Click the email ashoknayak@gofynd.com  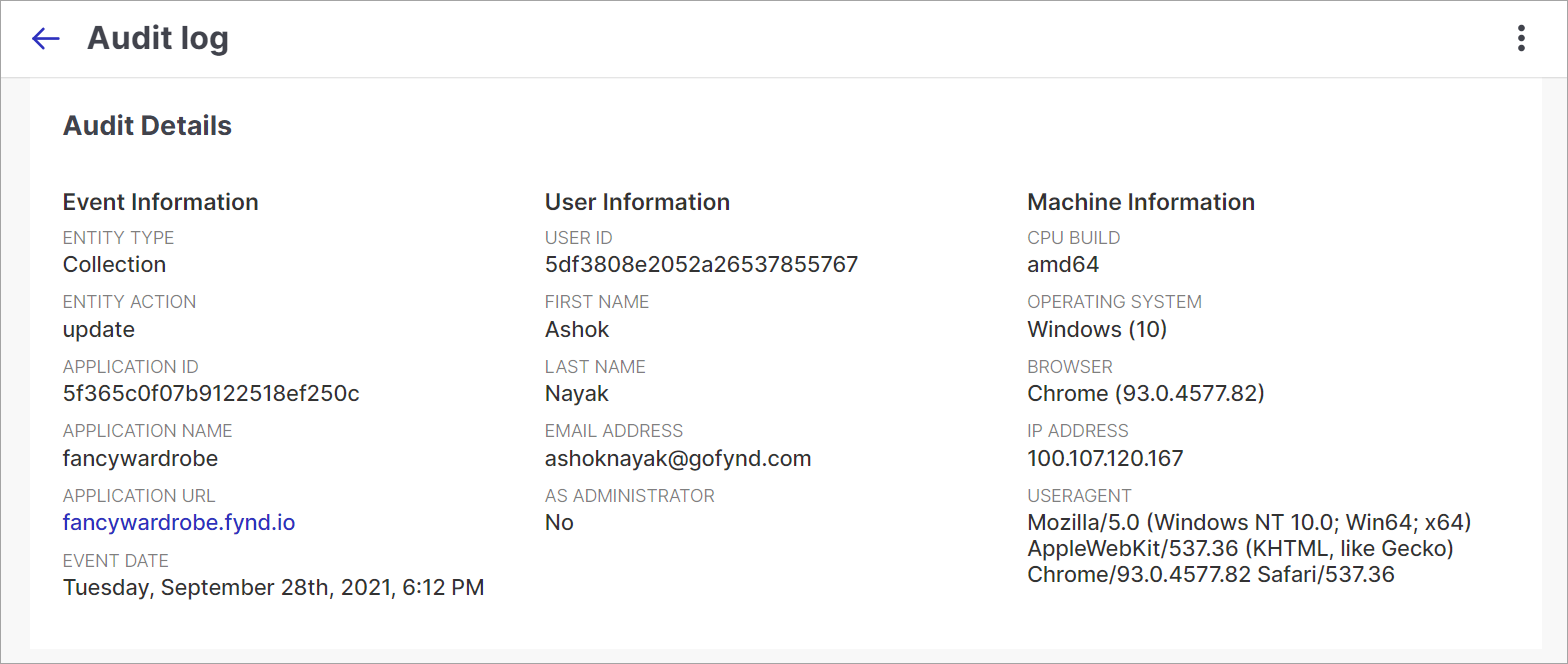pos(678,459)
